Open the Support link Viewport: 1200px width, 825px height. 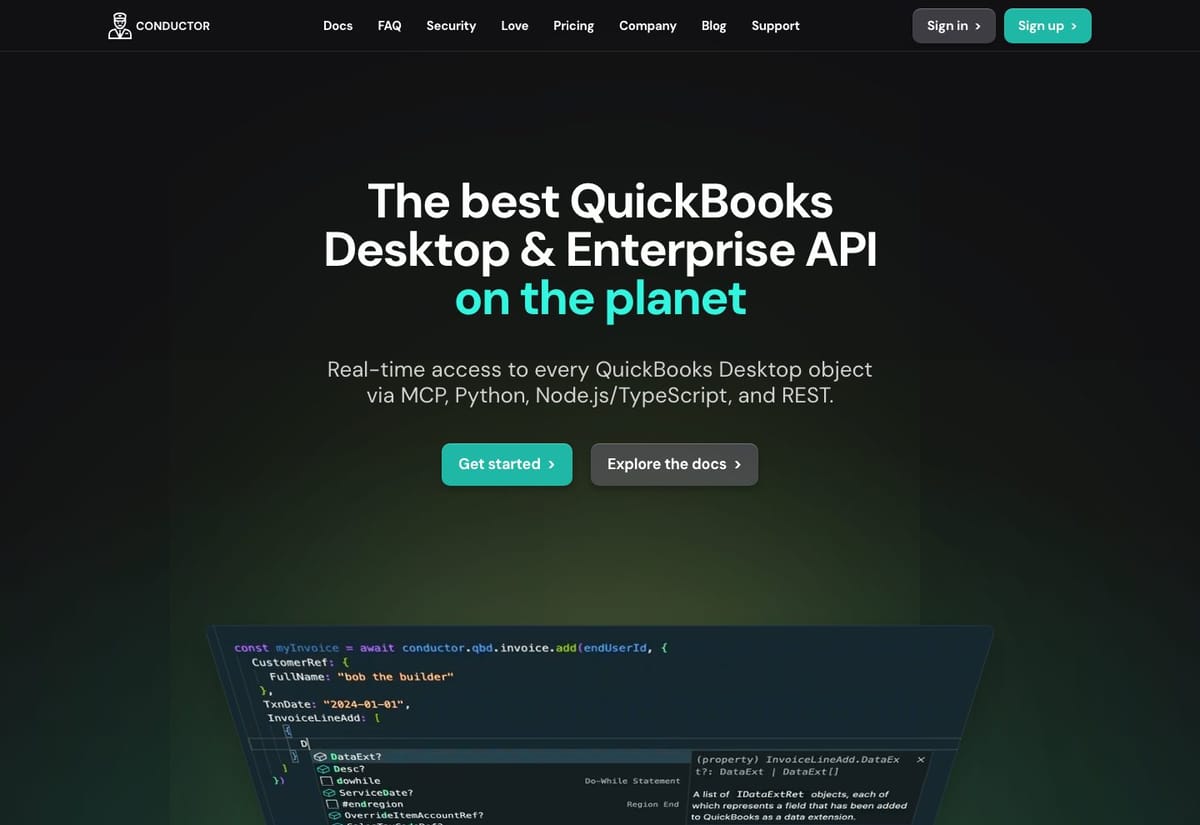pos(775,26)
